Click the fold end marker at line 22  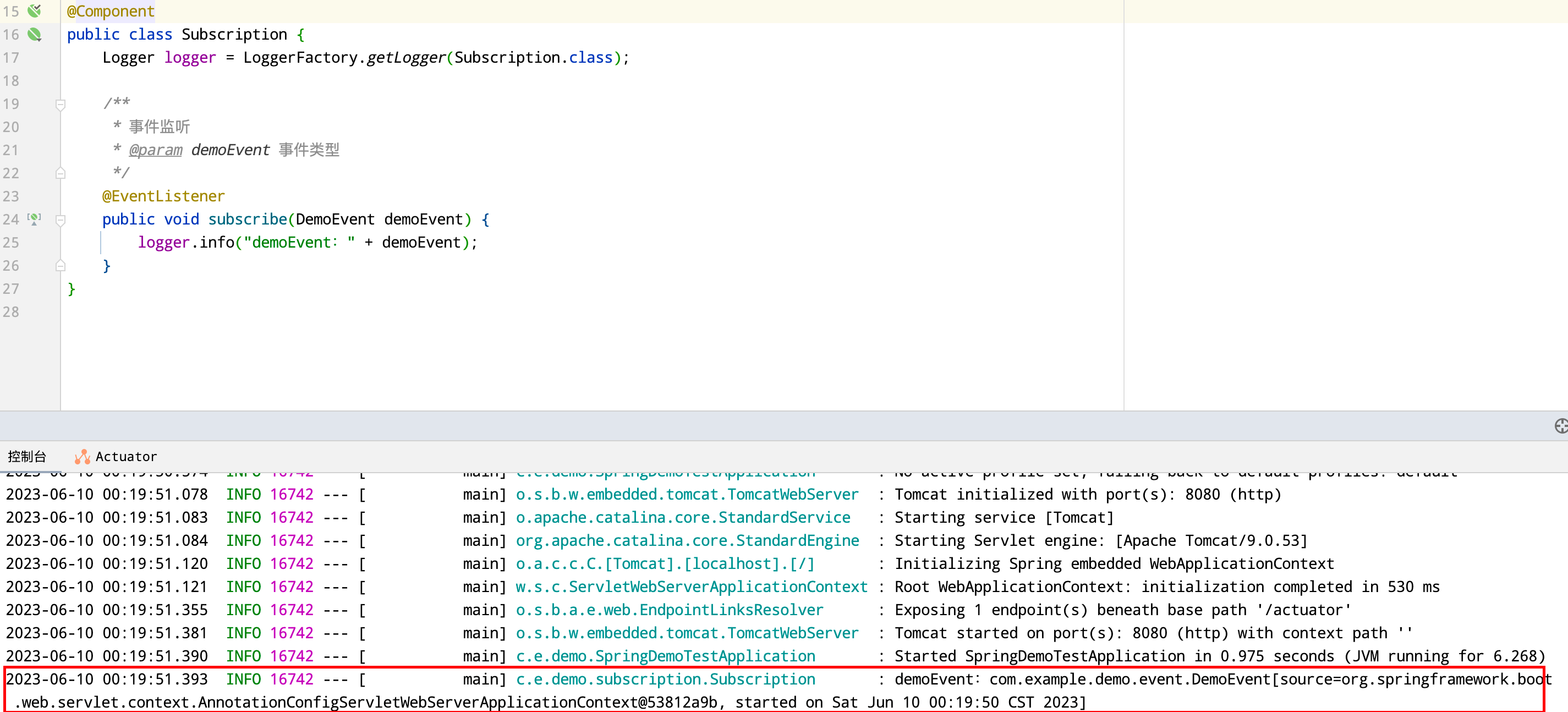[61, 173]
